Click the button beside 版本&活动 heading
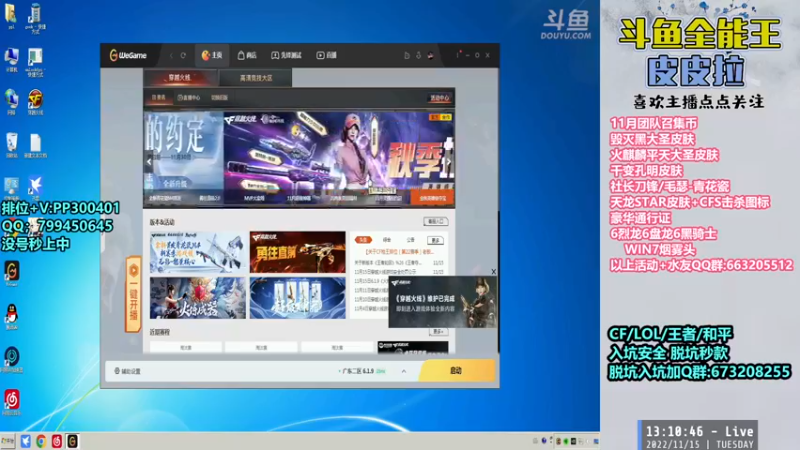 pyautogui.click(x=435, y=221)
